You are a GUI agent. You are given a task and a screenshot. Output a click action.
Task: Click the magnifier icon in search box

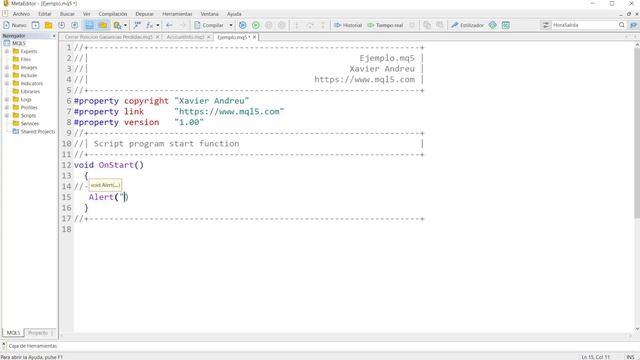[621, 25]
